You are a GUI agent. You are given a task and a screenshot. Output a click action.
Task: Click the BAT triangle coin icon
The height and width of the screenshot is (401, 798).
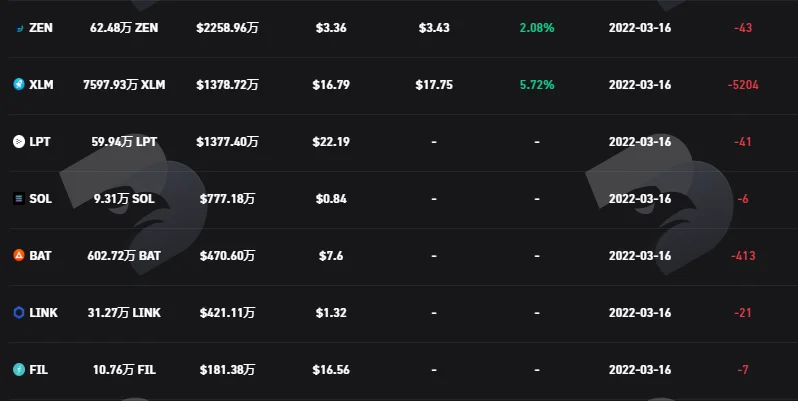[19, 255]
